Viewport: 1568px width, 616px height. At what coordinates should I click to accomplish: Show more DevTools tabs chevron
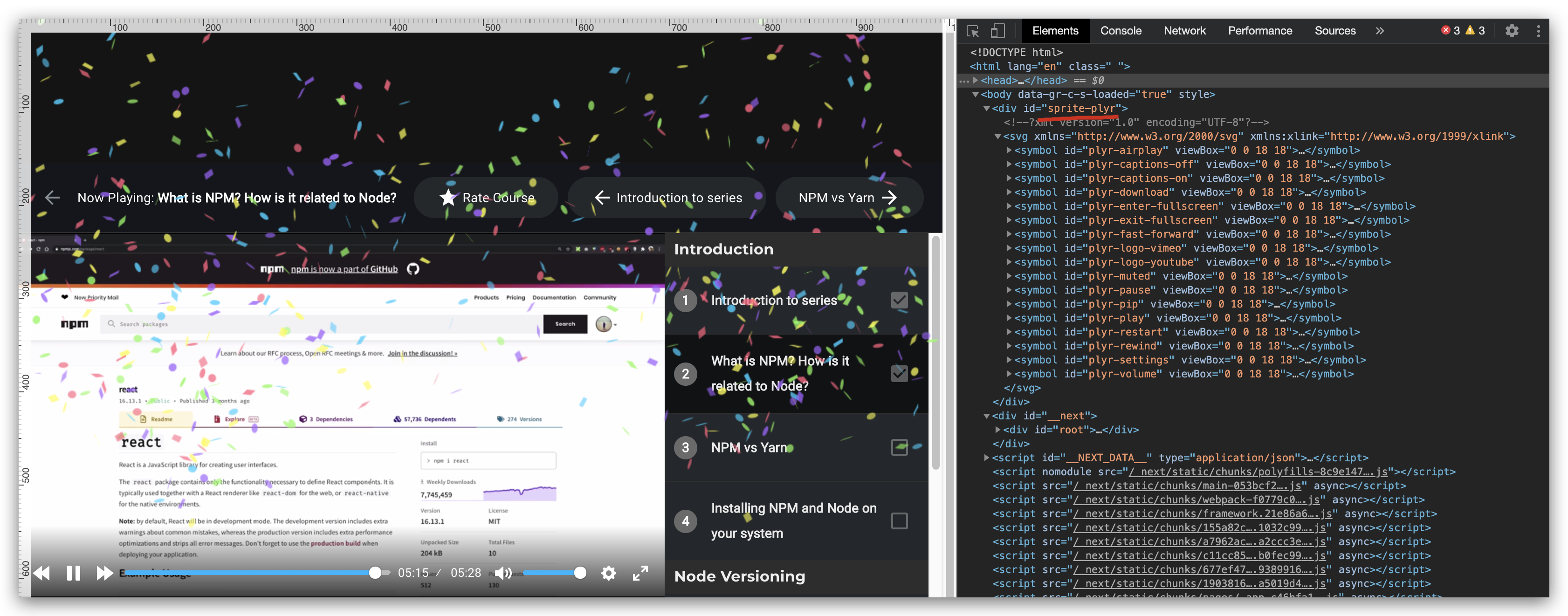coord(1380,30)
